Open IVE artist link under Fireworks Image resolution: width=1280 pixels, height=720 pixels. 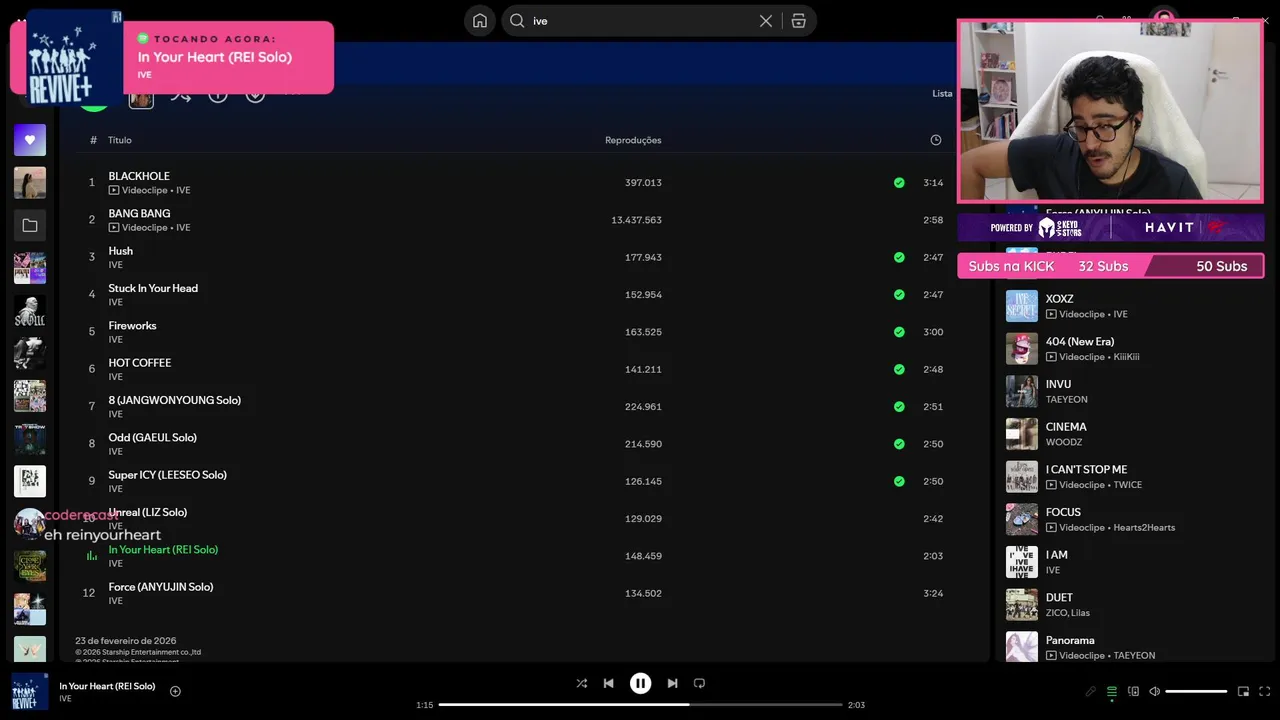[x=115, y=340]
